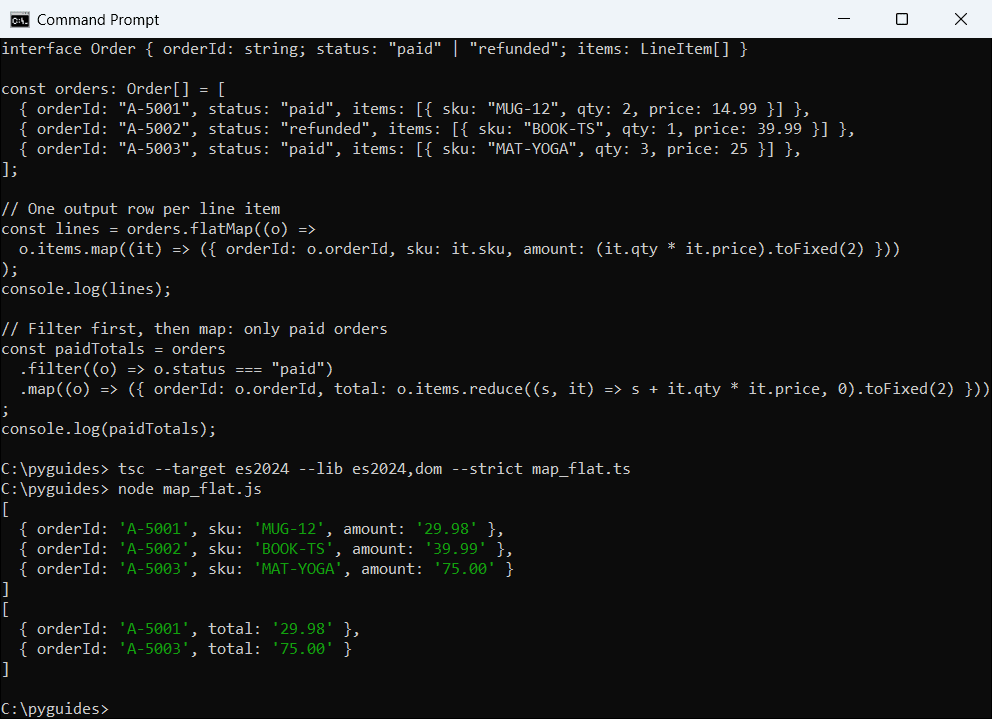Screen dimensions: 992x719
Task: Click the final 'C:\pyguides>' prompt
Action: [x=55, y=708]
